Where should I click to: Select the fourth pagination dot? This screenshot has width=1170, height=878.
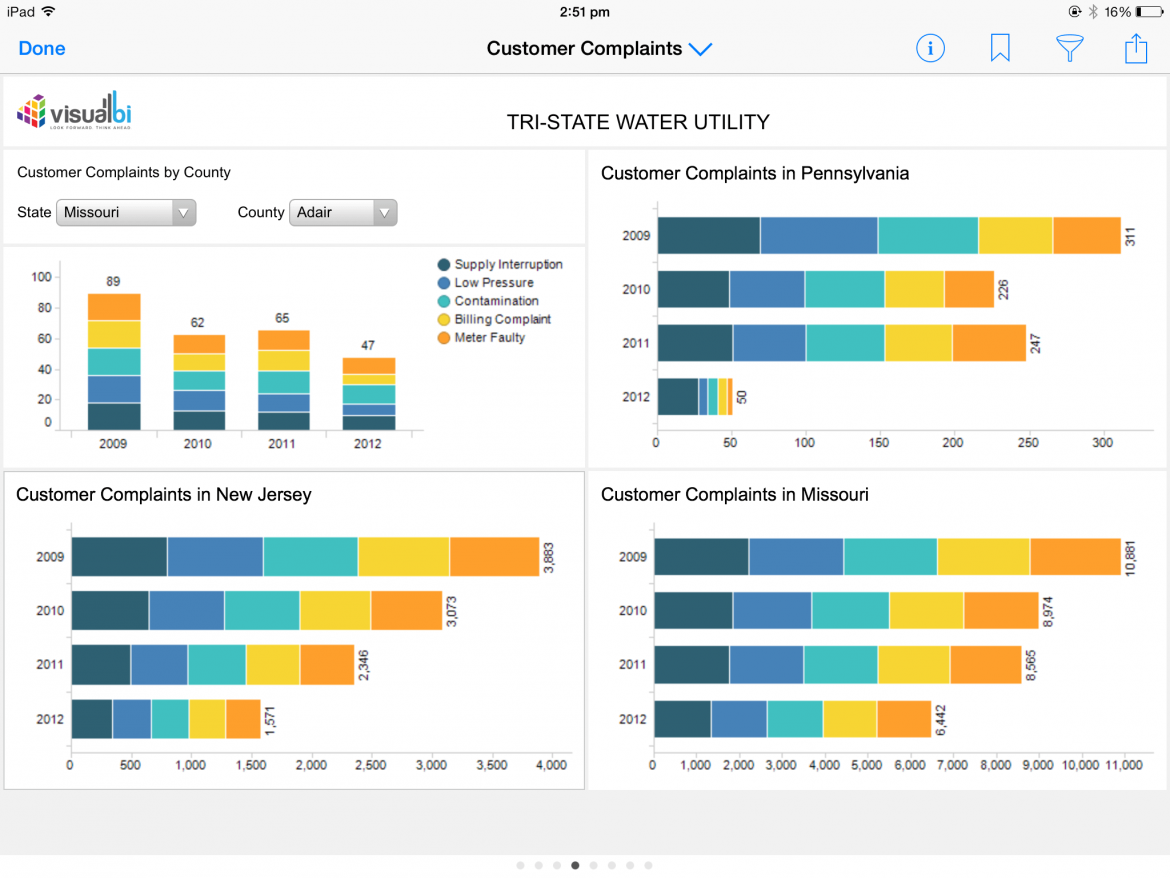click(575, 865)
